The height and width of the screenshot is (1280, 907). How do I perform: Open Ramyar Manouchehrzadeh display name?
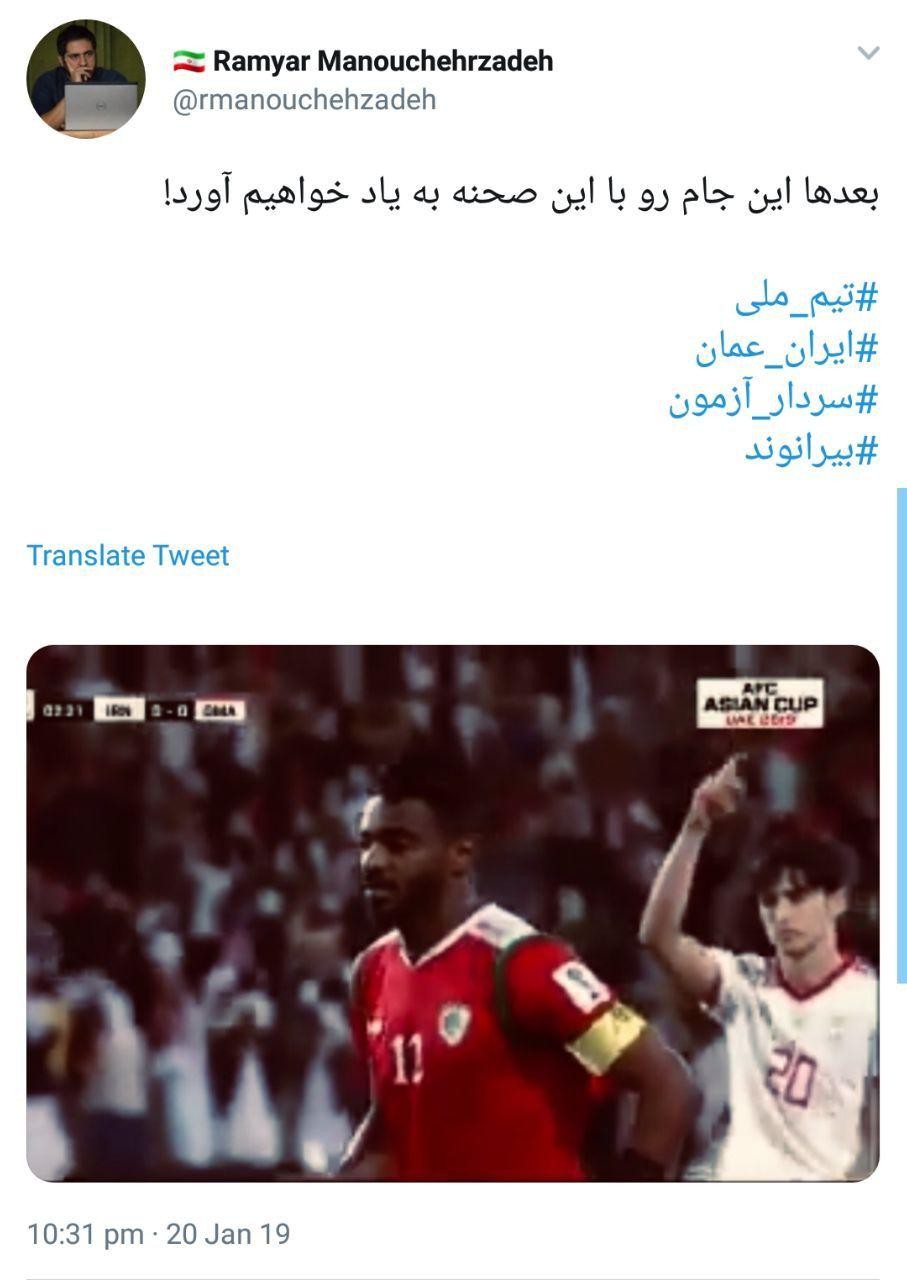pos(383,61)
